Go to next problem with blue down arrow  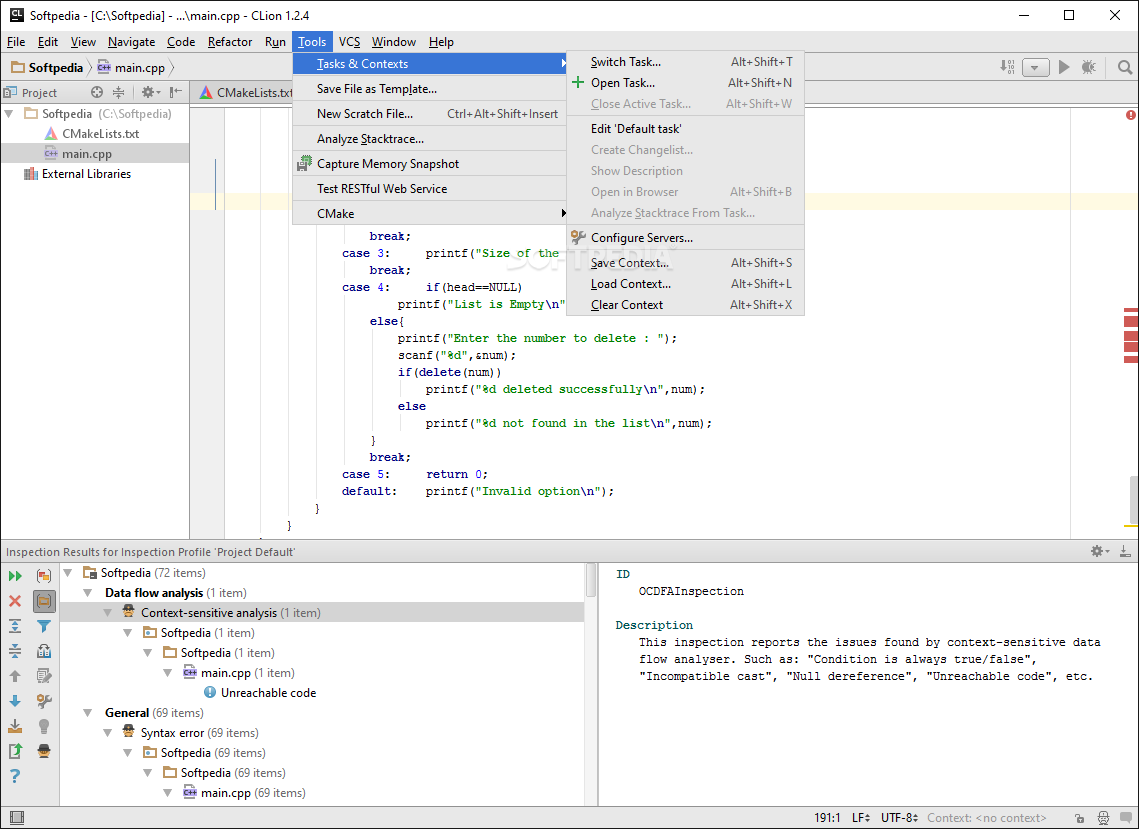coord(15,701)
